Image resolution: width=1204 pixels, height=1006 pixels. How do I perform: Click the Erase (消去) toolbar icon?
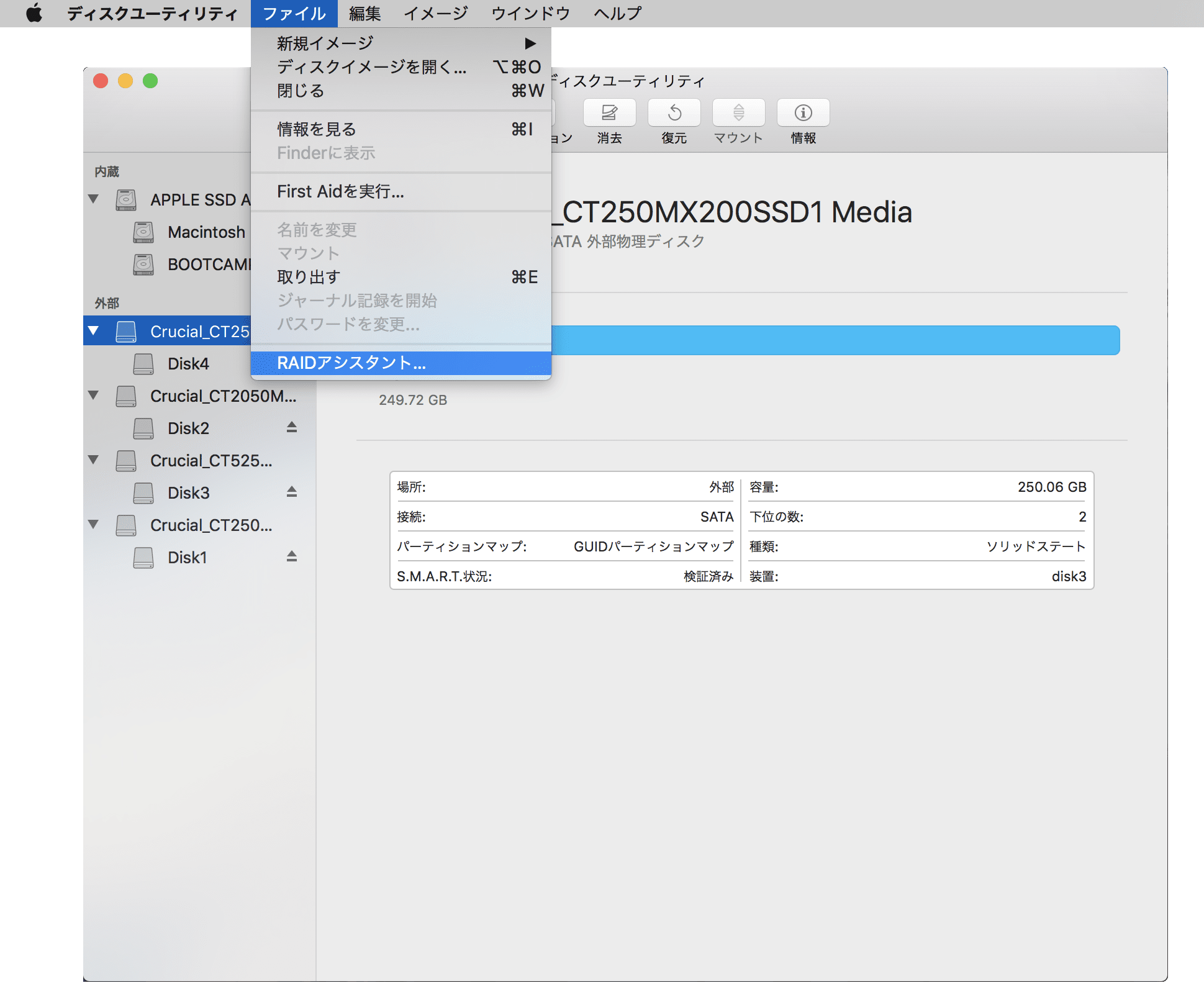(x=609, y=113)
